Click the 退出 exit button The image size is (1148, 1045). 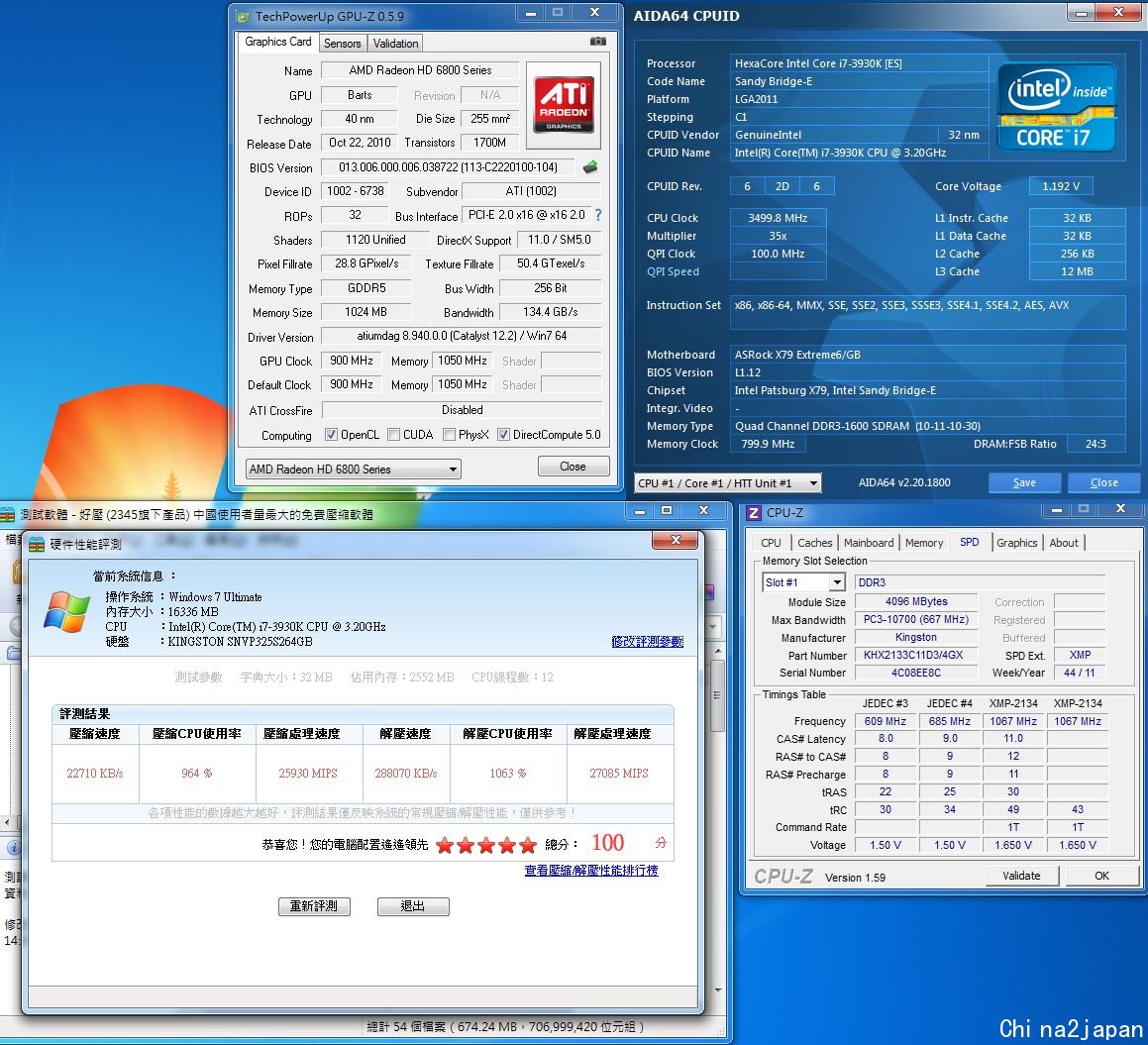point(413,906)
